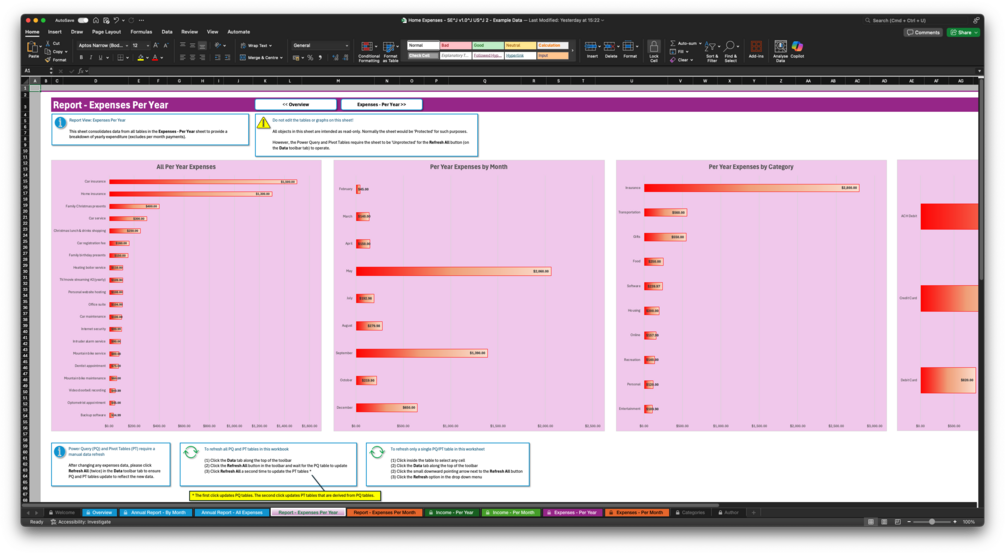Click the Accessibility: Investigate status item
This screenshot has width=1005, height=554.
(81, 522)
